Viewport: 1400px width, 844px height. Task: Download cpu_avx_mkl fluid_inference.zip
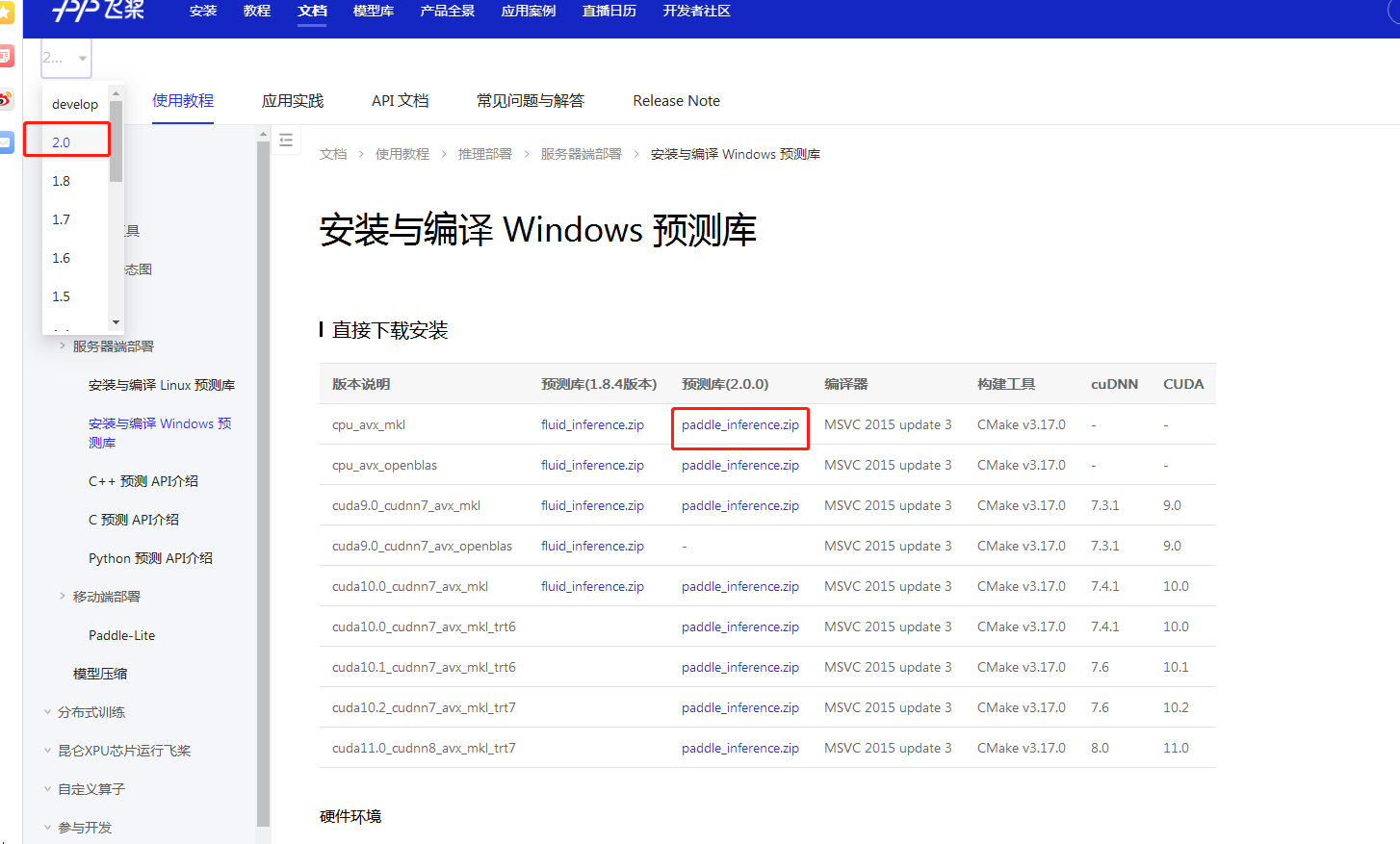coord(592,424)
